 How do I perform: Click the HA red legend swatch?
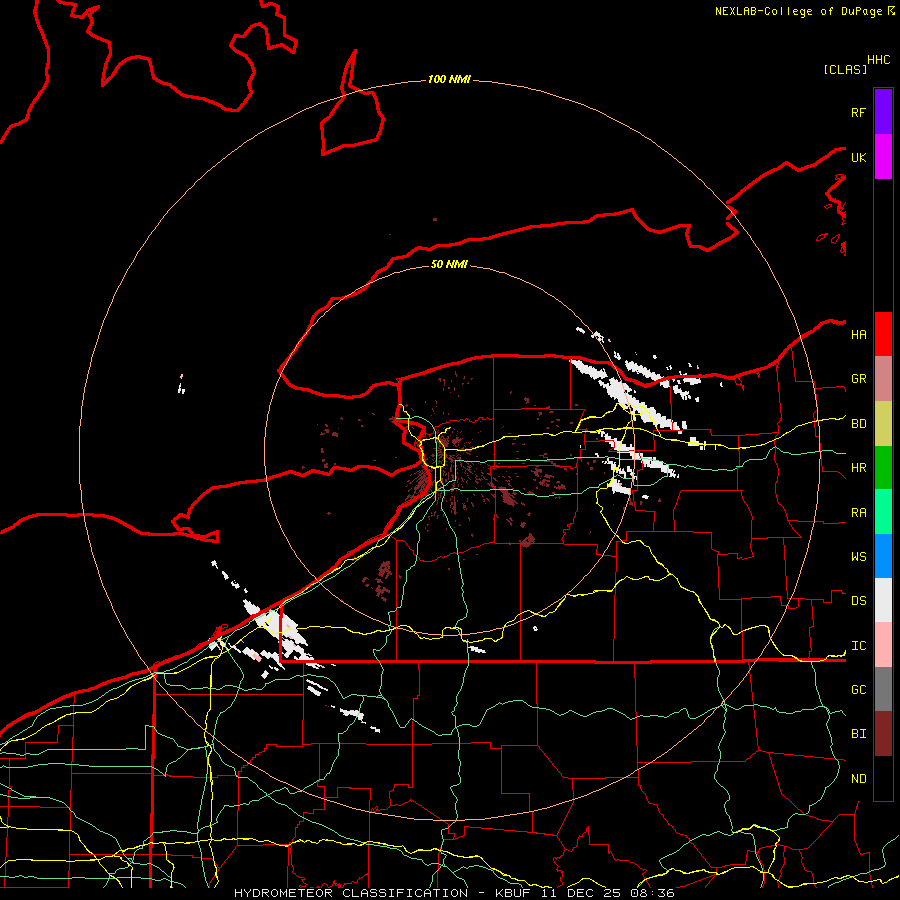[883, 334]
